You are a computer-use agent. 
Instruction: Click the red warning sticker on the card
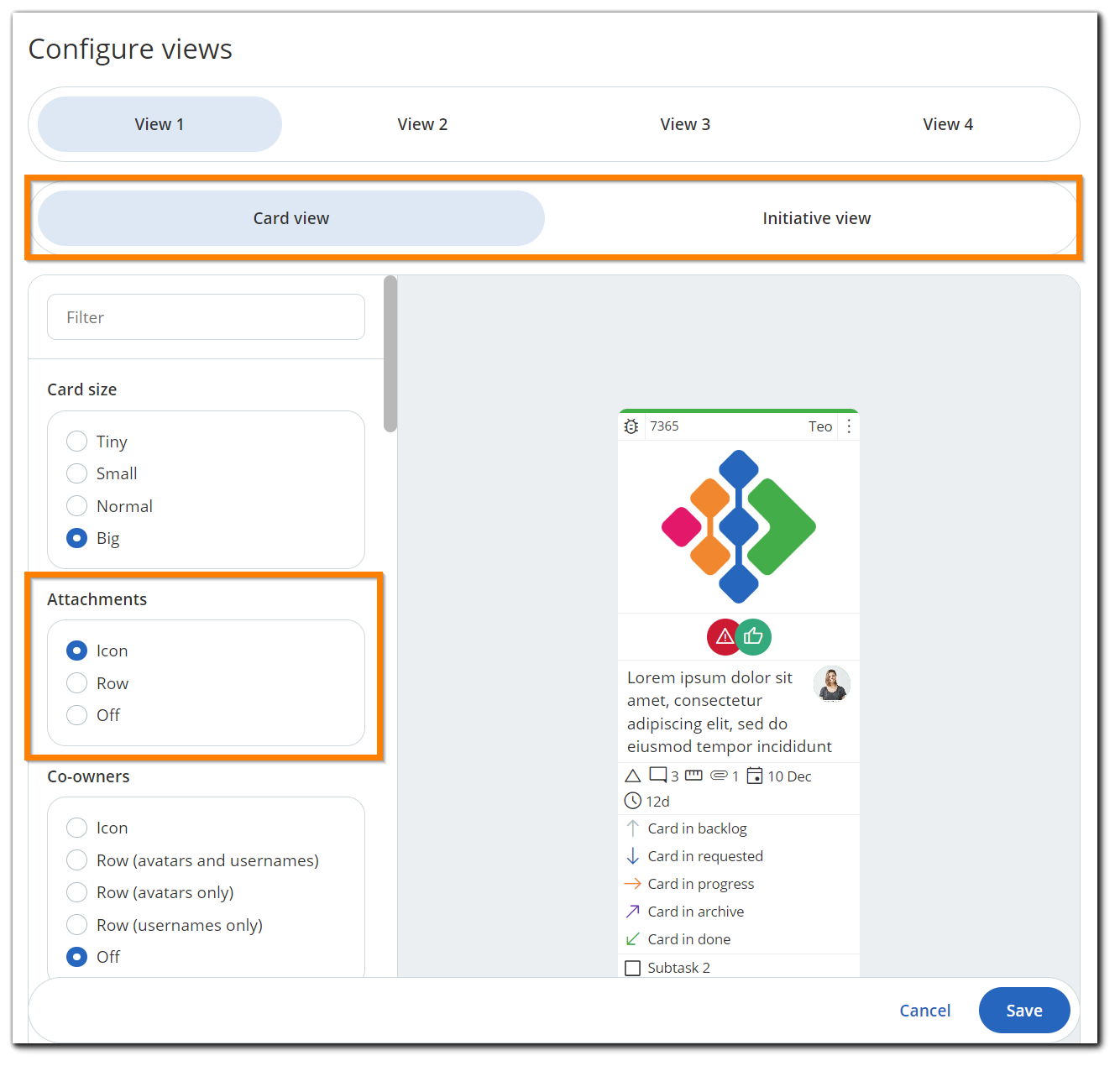[x=724, y=636]
